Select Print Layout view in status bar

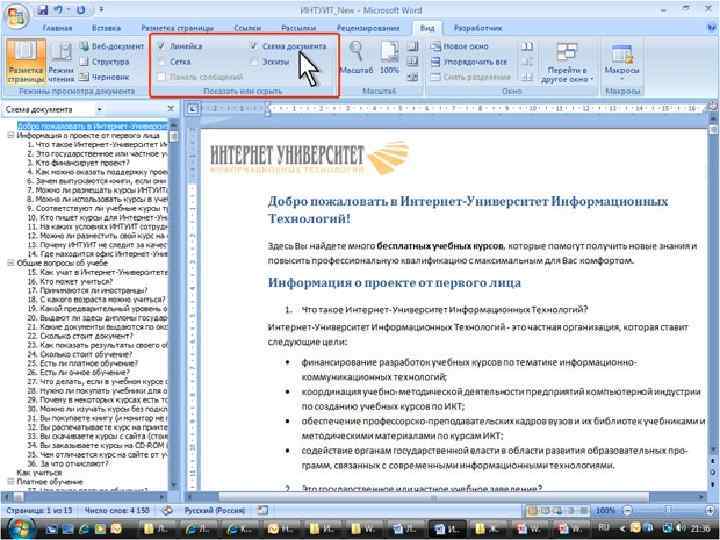pos(533,510)
